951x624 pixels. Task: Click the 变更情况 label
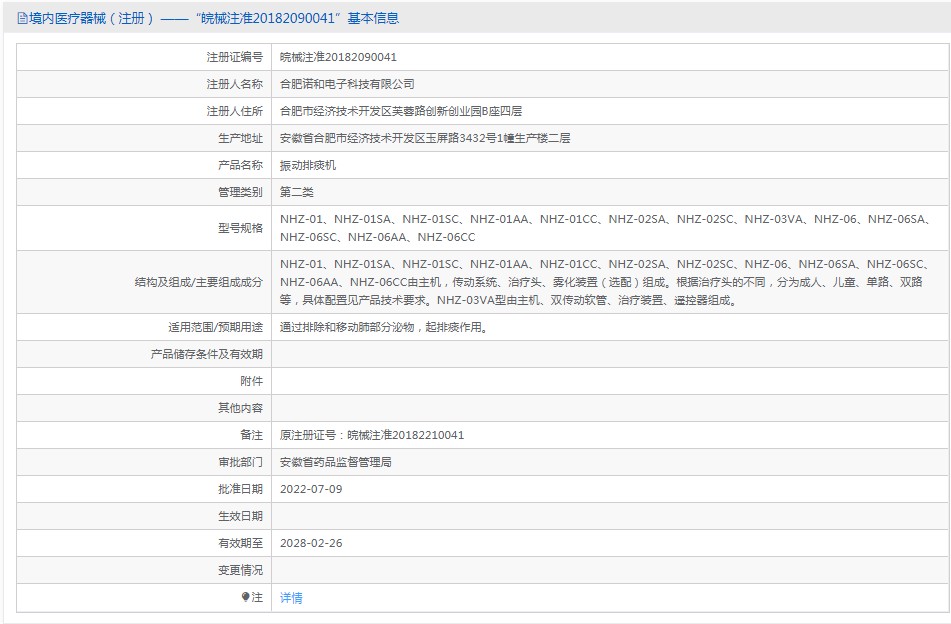pyautogui.click(x=241, y=571)
